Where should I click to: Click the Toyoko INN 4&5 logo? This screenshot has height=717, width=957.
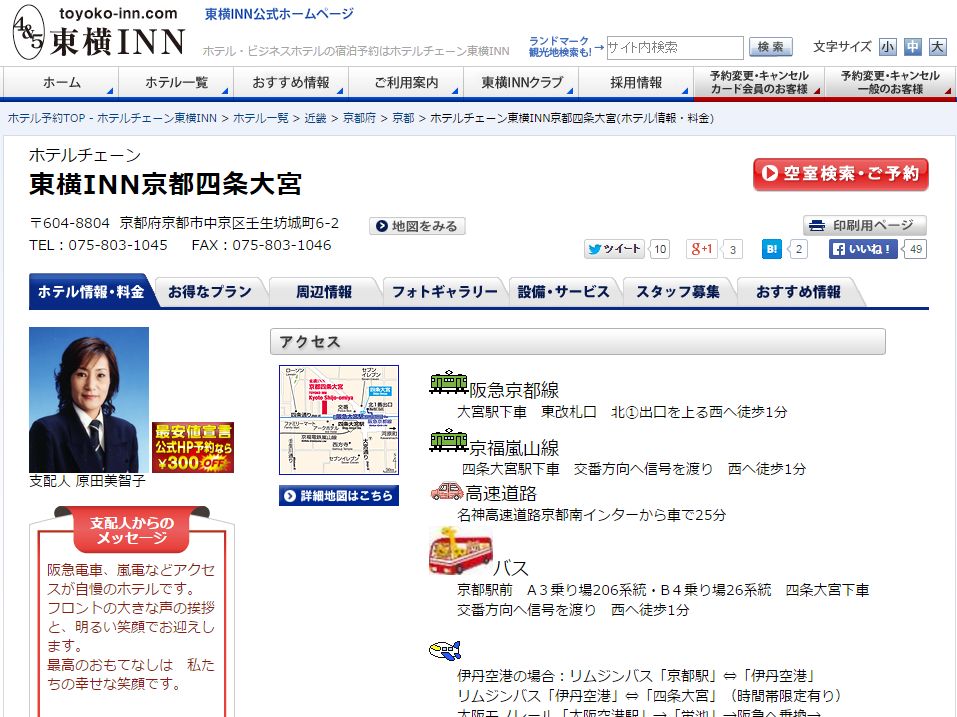tap(99, 32)
